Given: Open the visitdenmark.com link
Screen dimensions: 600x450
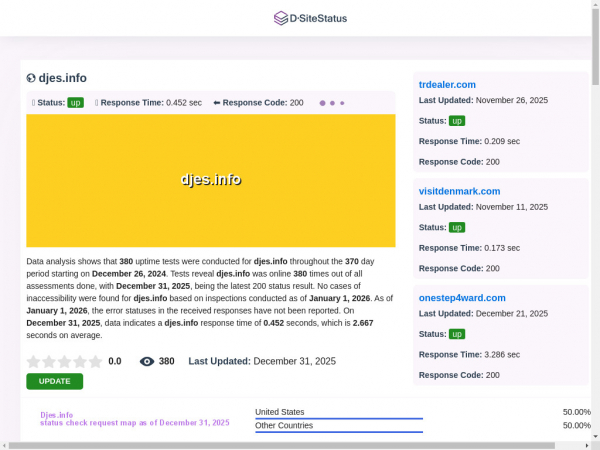Looking at the screenshot, I should pyautogui.click(x=459, y=191).
